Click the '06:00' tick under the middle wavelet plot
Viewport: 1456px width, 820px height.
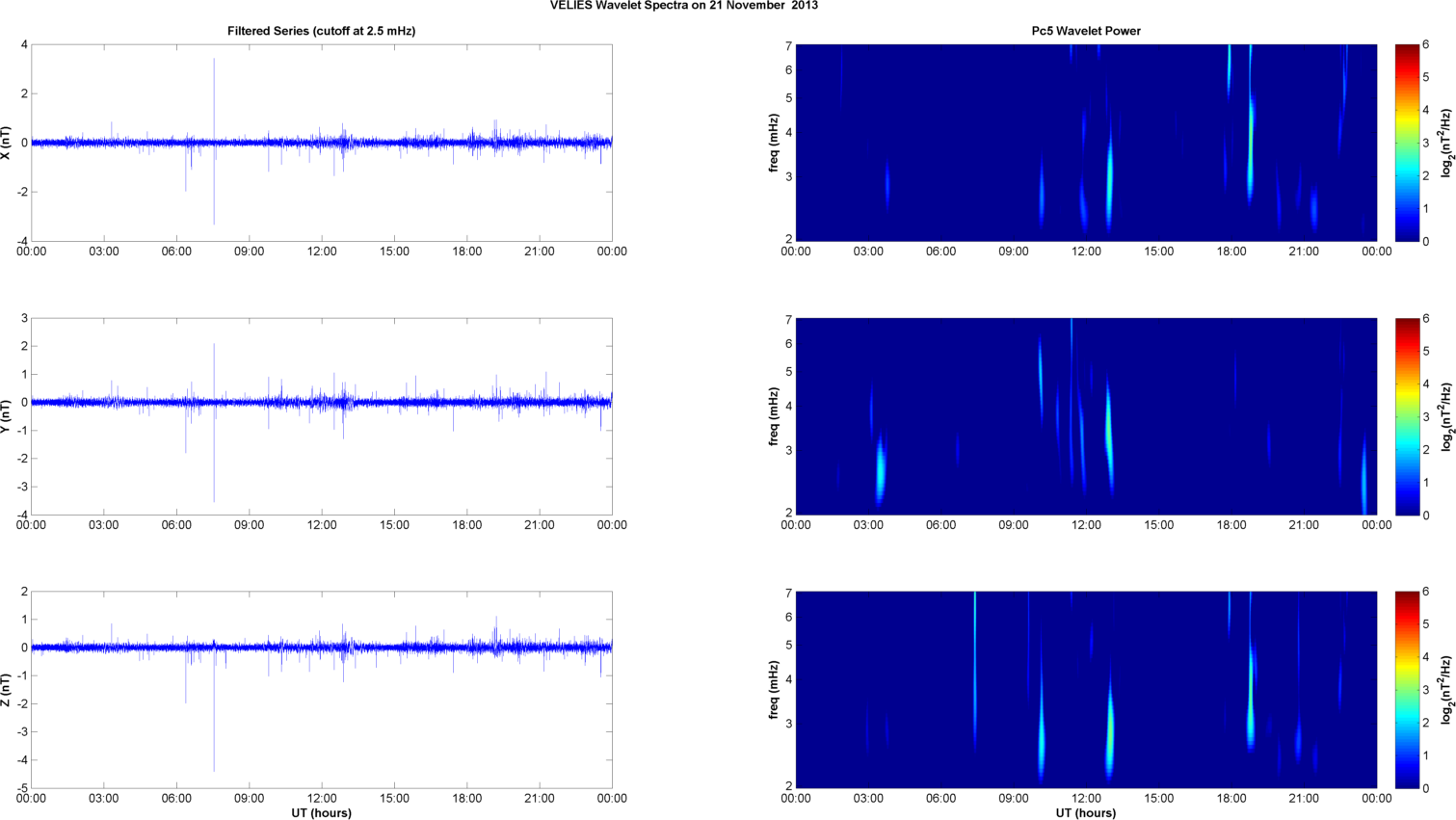click(941, 525)
